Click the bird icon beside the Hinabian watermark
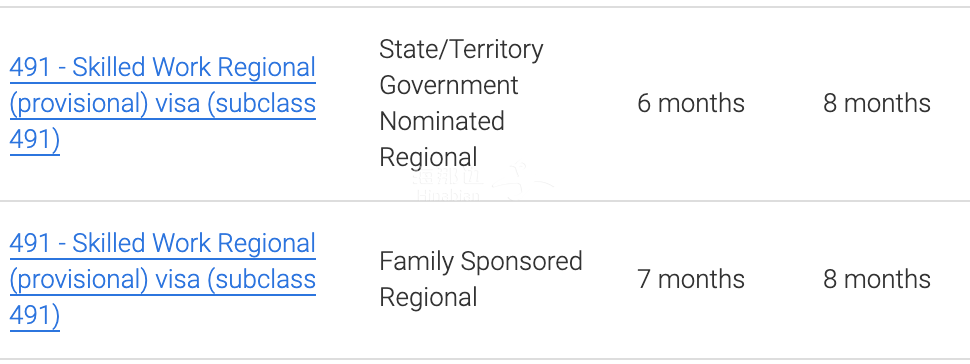The width and height of the screenshot is (970, 364). (x=523, y=181)
